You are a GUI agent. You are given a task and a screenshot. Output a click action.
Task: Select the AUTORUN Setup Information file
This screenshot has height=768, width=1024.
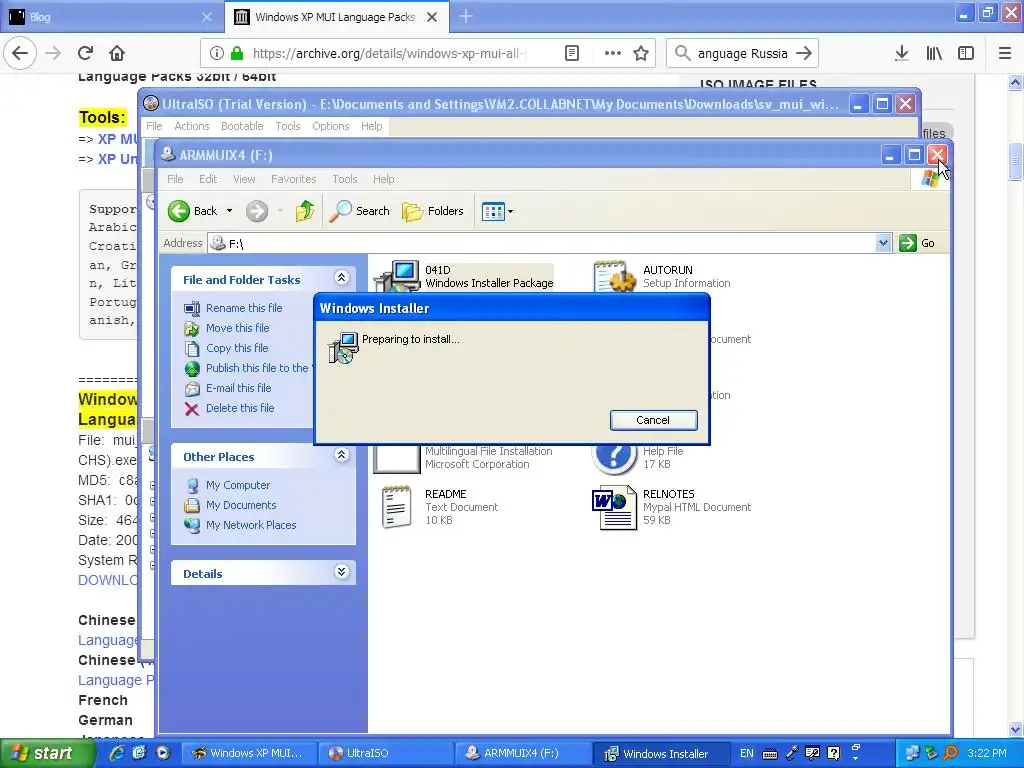tap(662, 276)
